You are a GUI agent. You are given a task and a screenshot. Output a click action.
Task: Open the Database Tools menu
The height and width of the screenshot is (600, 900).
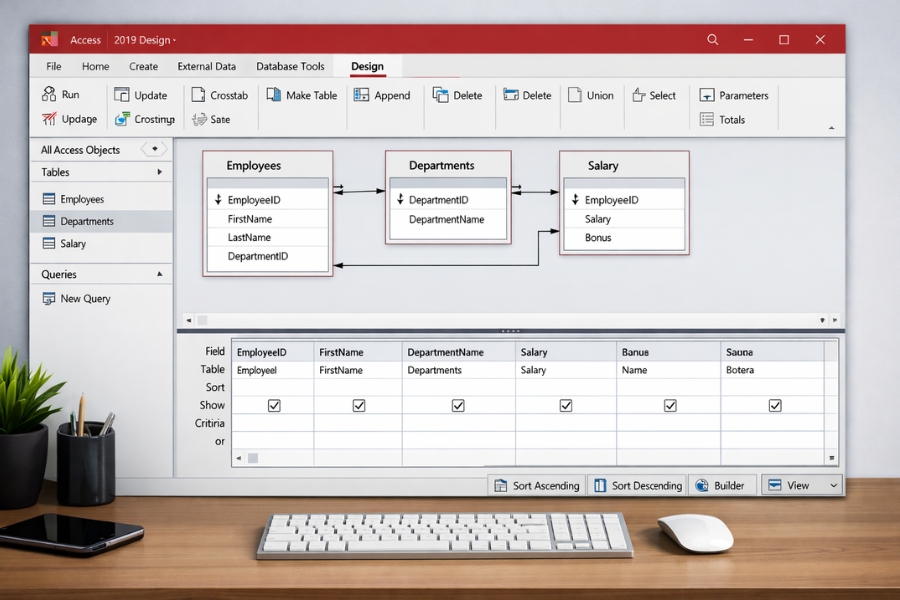coord(290,66)
